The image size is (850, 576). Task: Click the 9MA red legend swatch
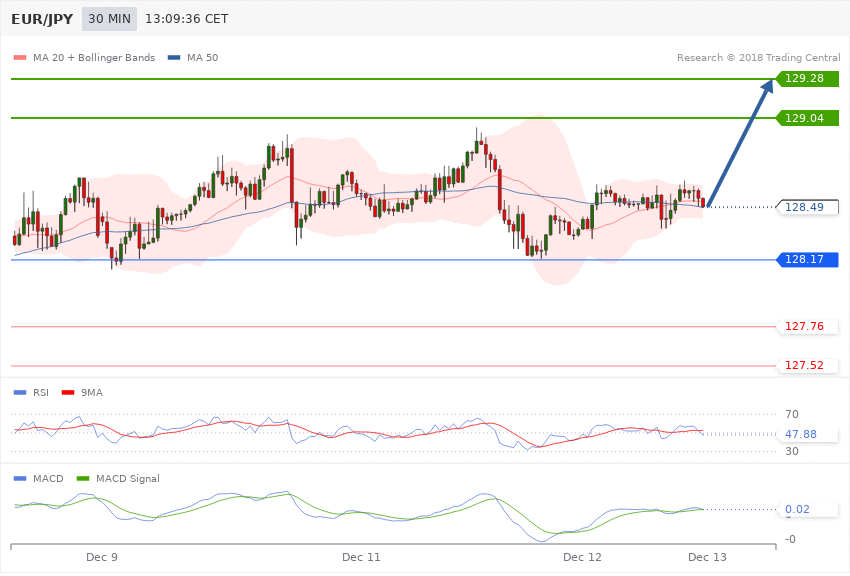(68, 392)
